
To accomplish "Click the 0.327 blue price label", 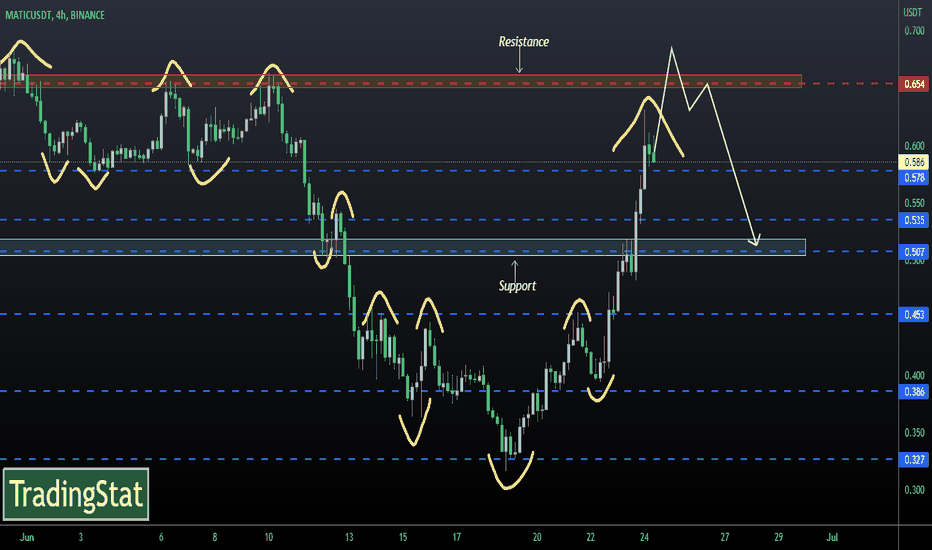I will click(x=914, y=460).
